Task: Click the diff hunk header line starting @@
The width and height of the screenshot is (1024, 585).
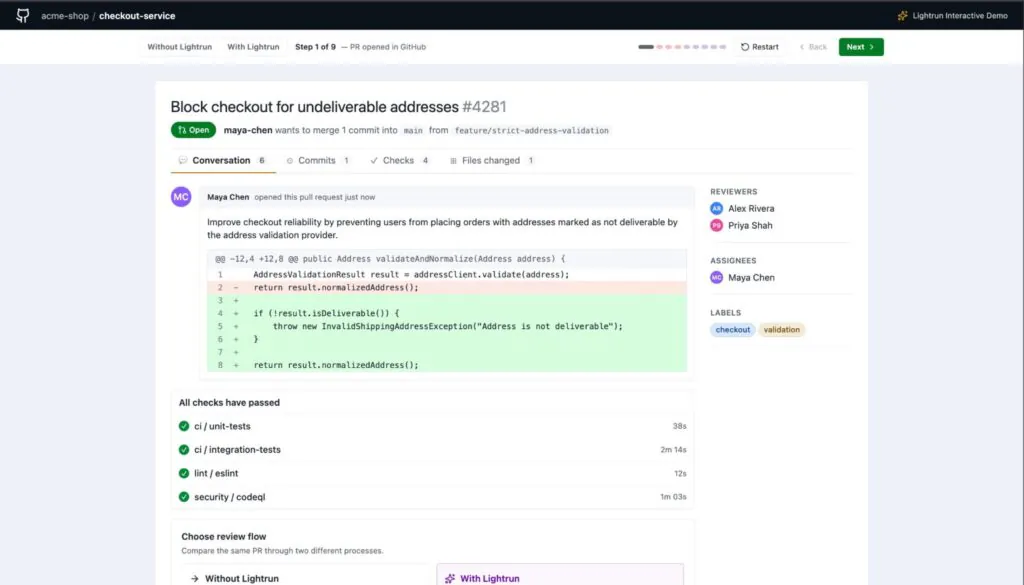Action: click(x=447, y=259)
